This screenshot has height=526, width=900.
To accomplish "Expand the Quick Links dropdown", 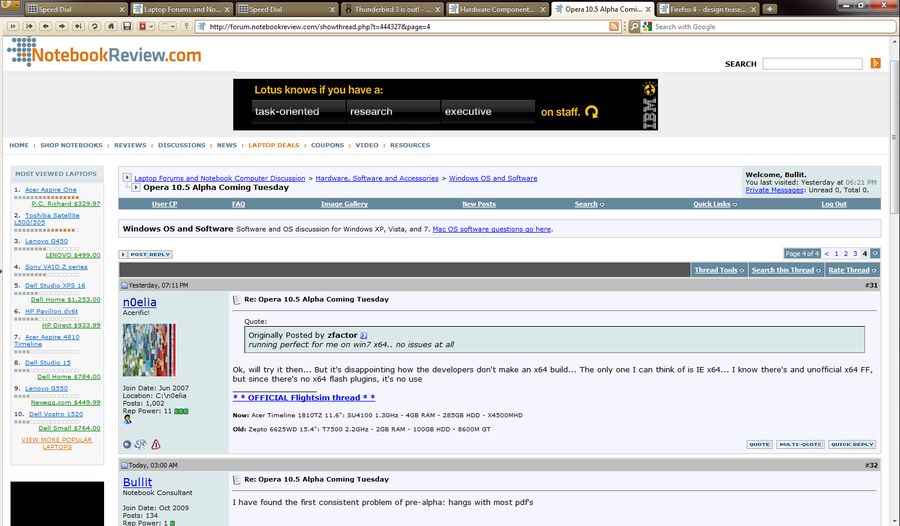I will (715, 204).
